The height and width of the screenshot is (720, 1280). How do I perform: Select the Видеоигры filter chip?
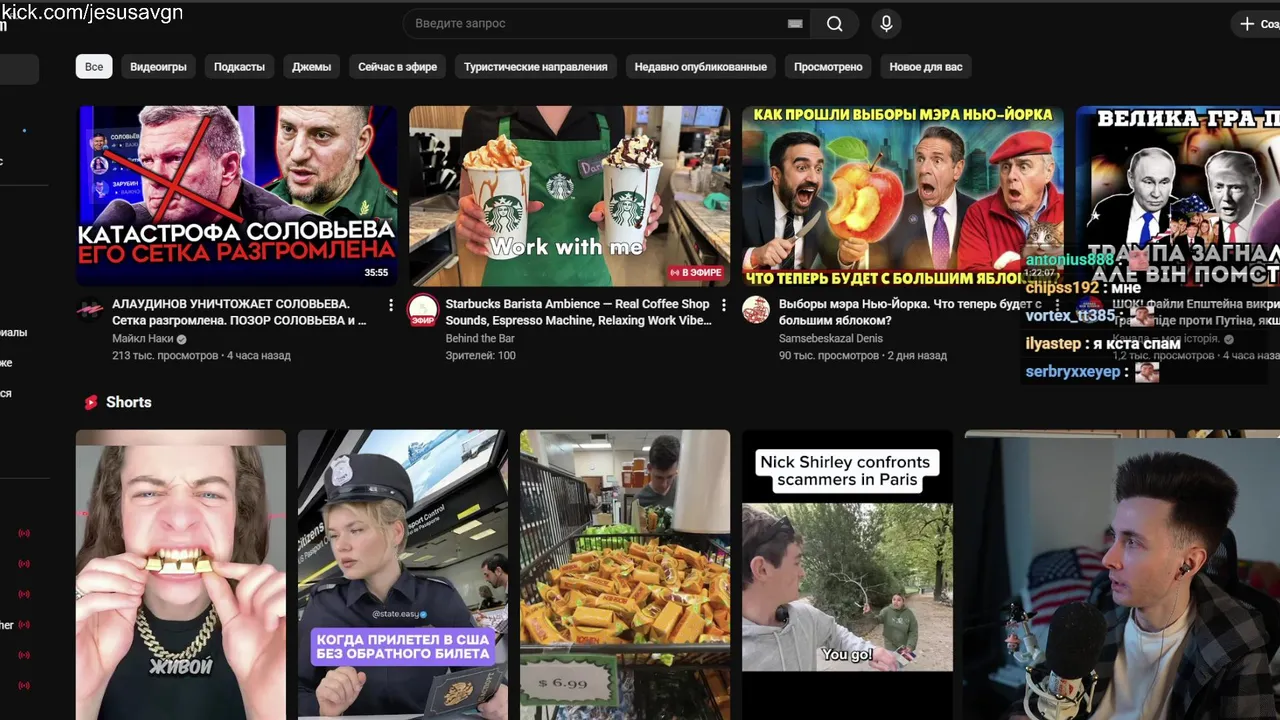[x=158, y=67]
